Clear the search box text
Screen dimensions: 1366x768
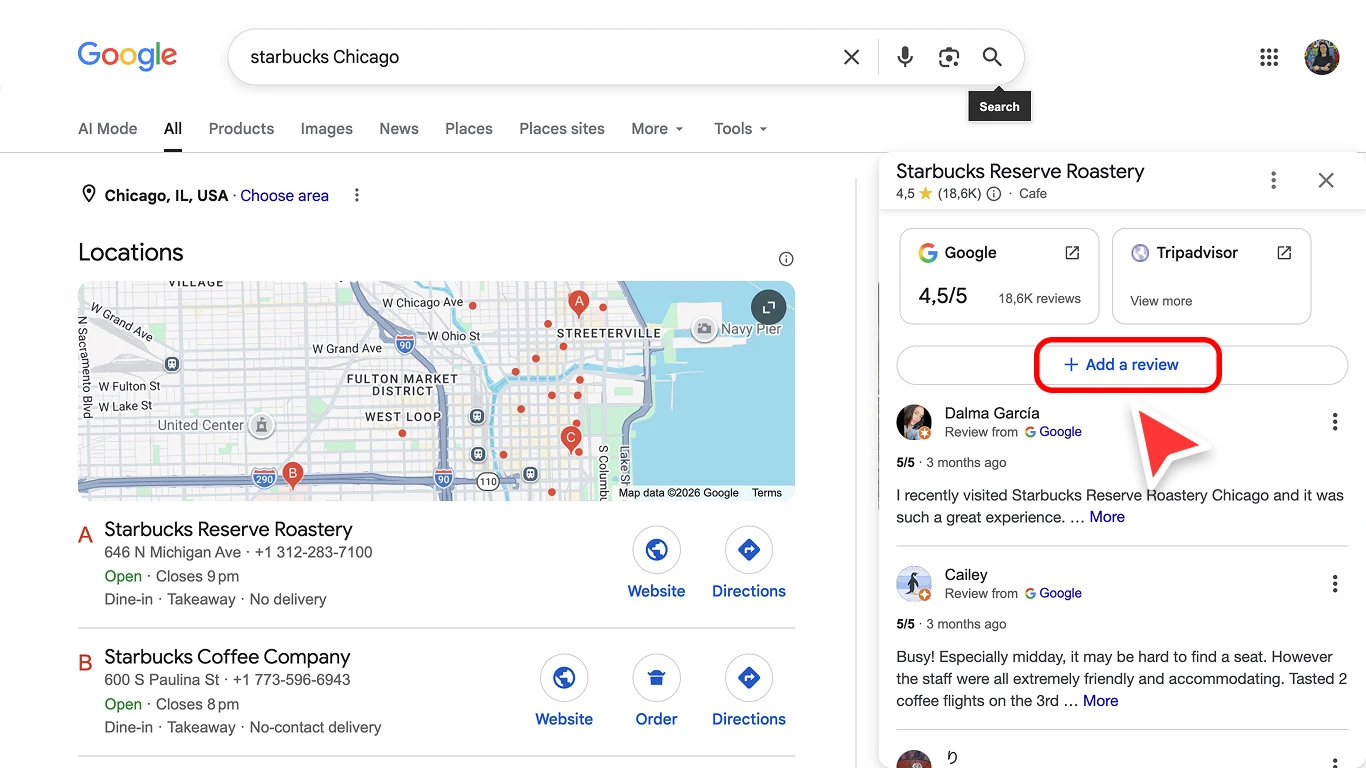(851, 57)
